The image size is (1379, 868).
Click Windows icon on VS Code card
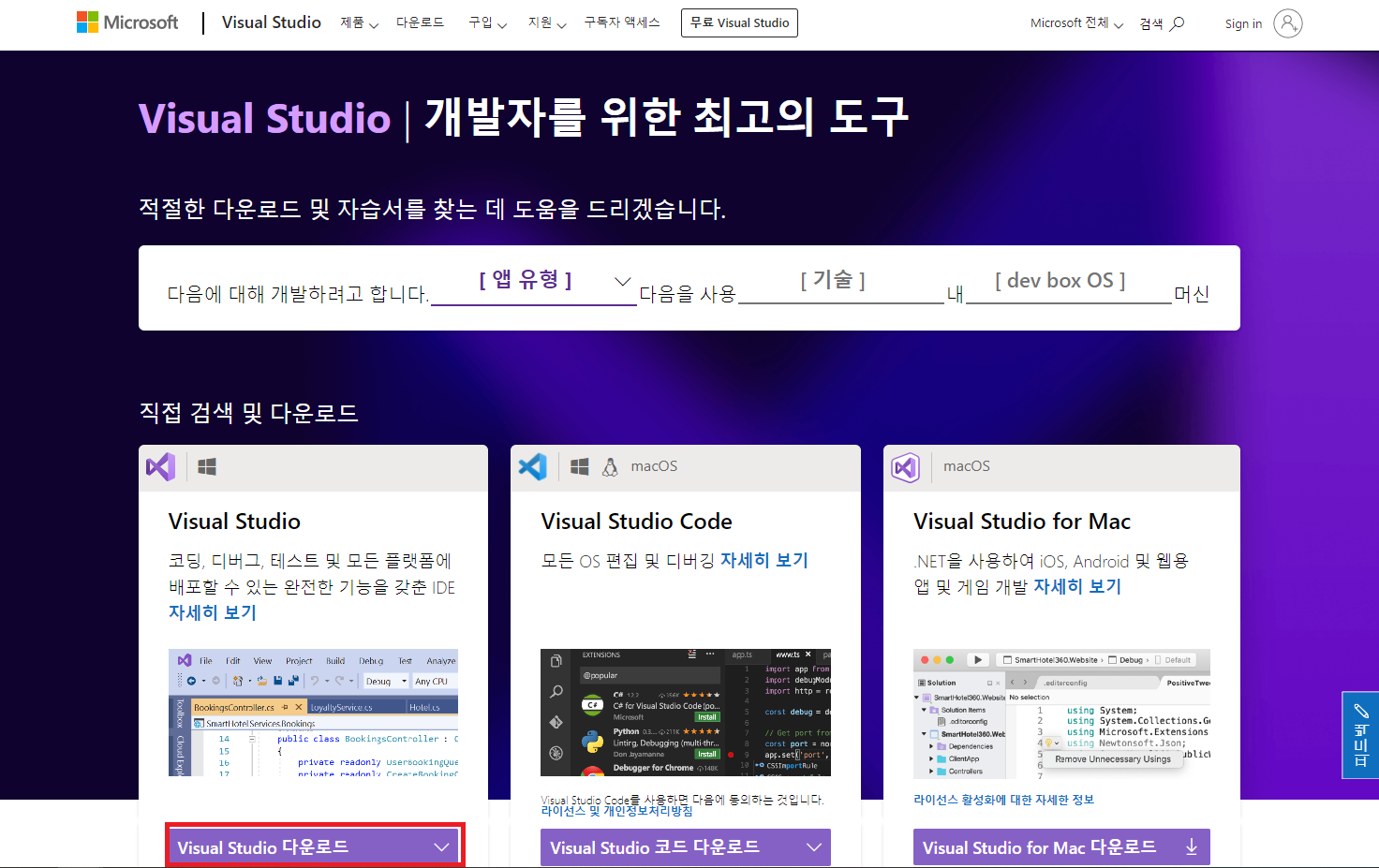[580, 466]
